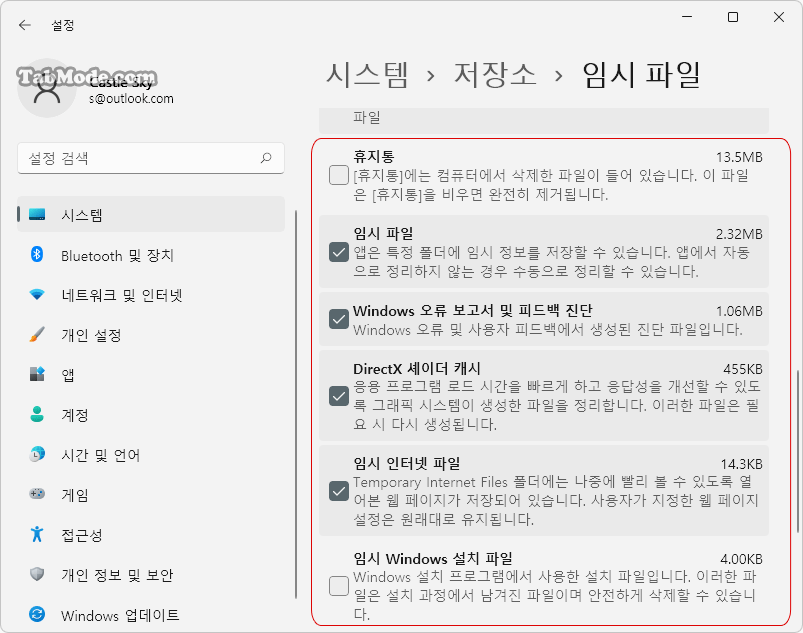
Task: Uncheck the 임시 인터넷 파일 checkbox
Action: [x=339, y=491]
